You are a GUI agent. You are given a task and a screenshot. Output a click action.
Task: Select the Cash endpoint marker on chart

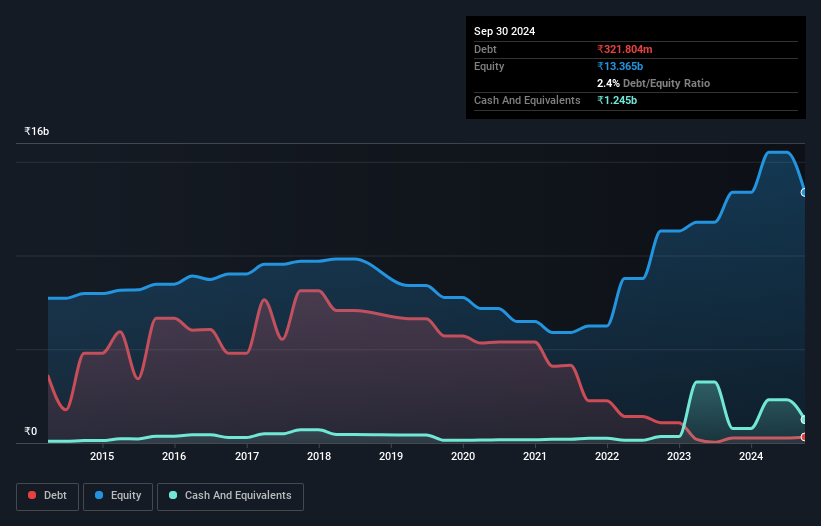[x=804, y=420]
